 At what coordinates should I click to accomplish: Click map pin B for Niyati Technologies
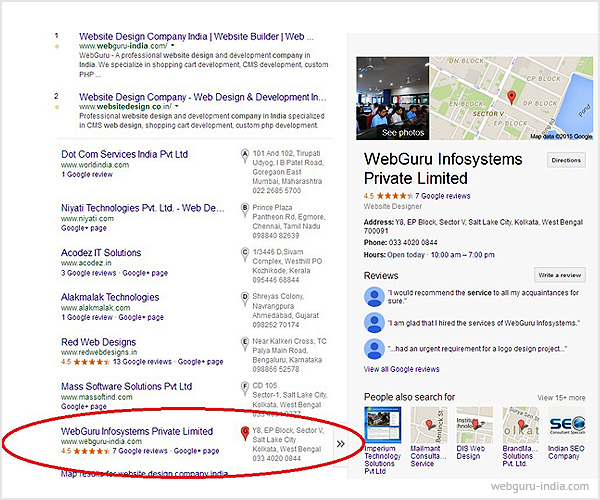tap(245, 210)
